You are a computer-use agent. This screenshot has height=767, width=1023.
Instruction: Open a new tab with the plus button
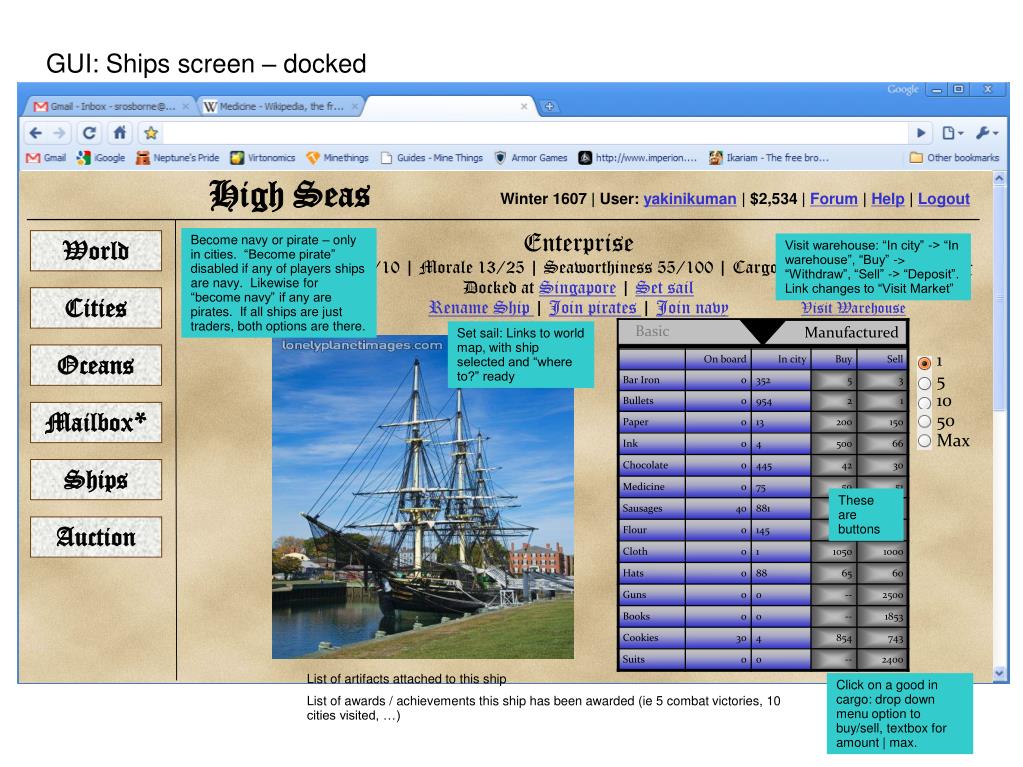point(549,106)
